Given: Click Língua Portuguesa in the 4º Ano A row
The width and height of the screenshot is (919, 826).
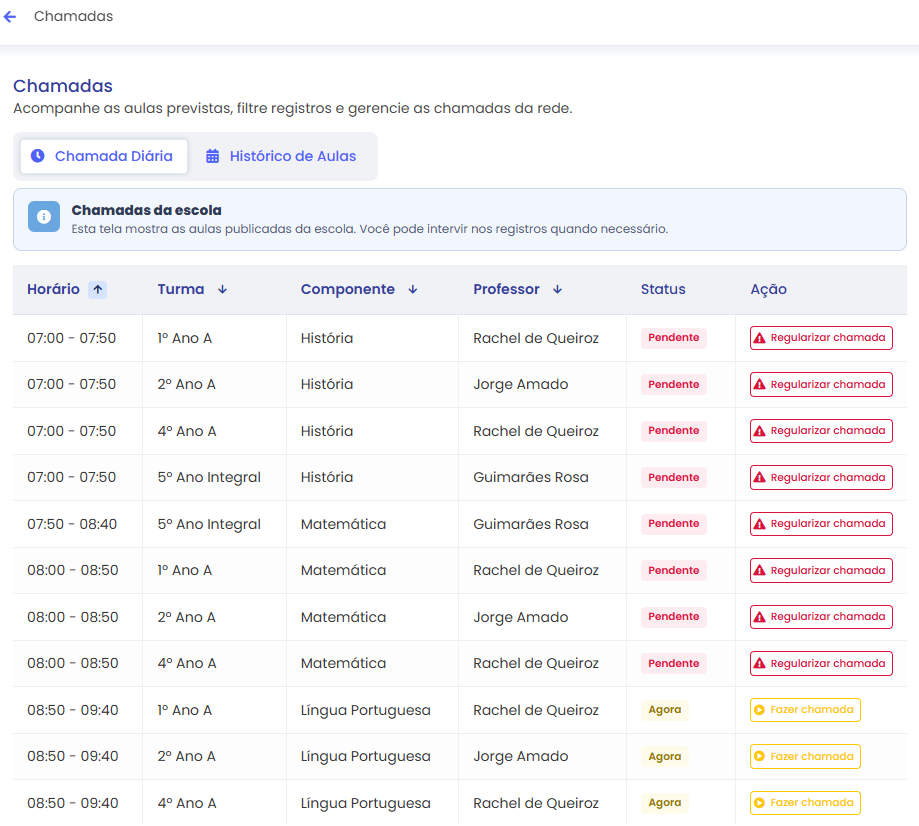Looking at the screenshot, I should pyautogui.click(x=365, y=804).
